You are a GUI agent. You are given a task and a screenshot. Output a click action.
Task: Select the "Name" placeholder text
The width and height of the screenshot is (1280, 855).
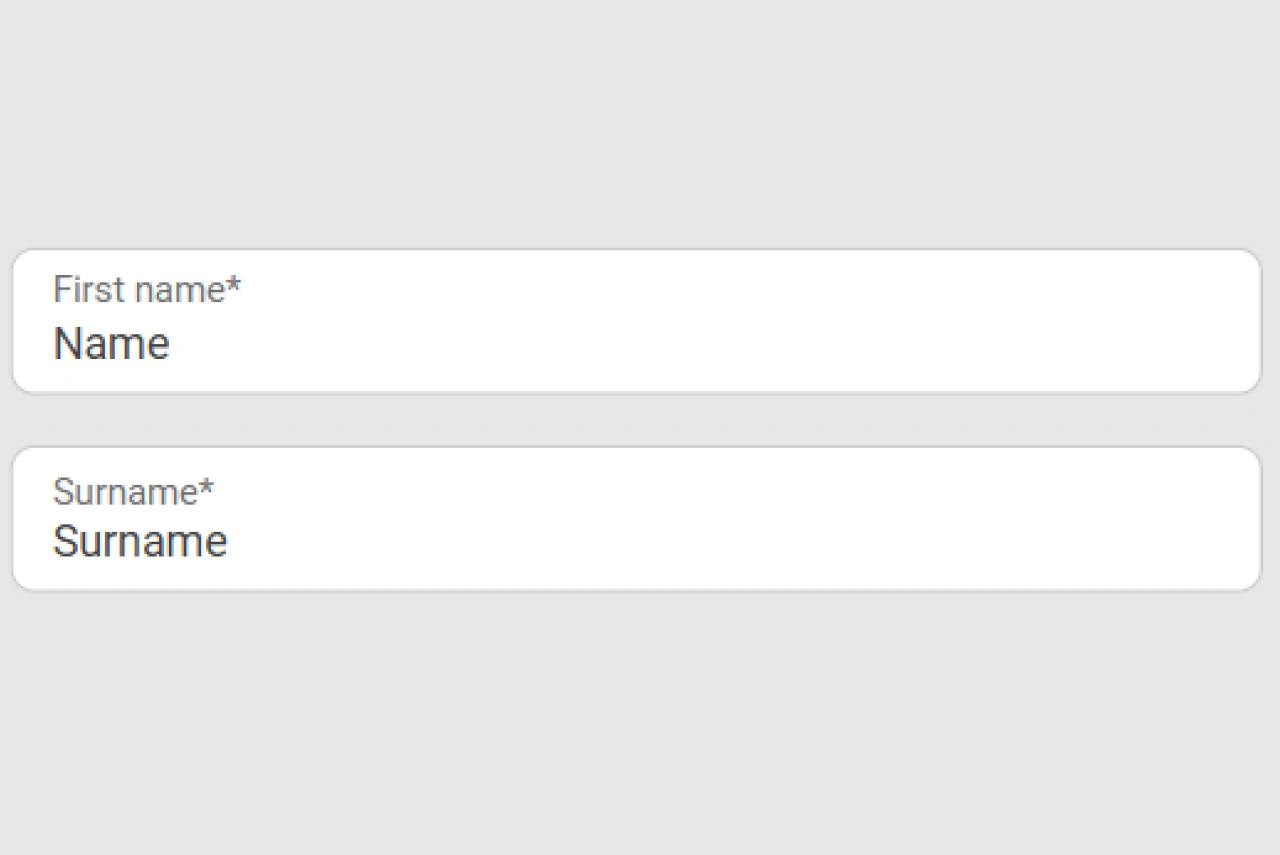[x=111, y=344]
